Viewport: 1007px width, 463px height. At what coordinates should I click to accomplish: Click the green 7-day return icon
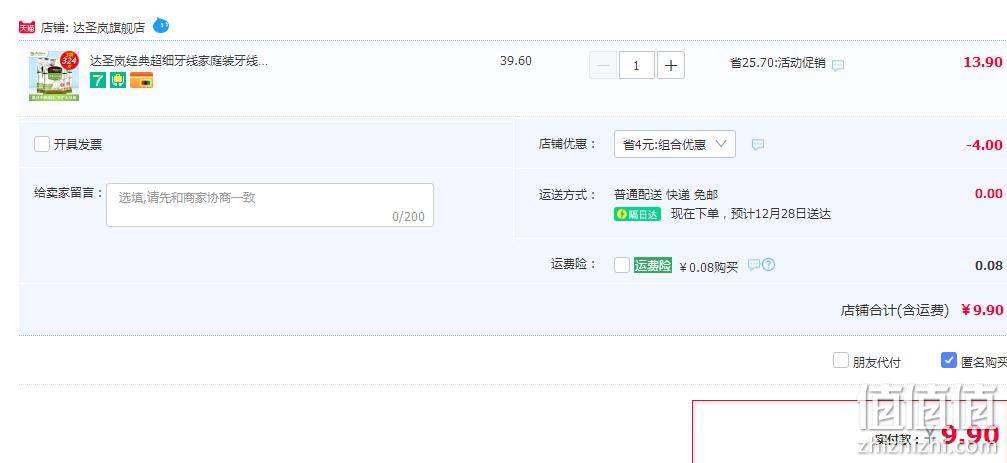point(98,80)
